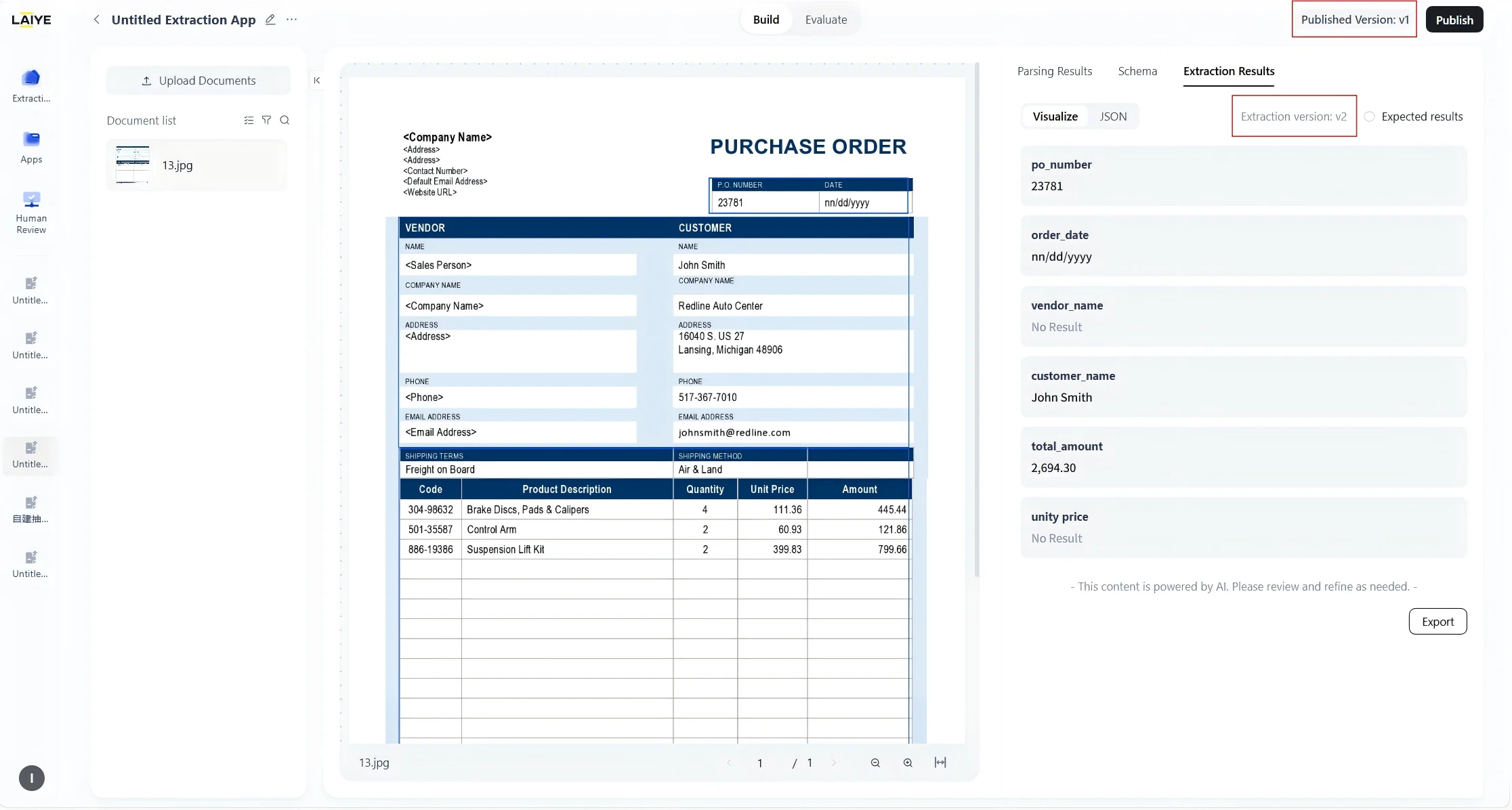Viewport: 1512px width, 810px height.
Task: Open the last Untitle... app shortcut in sidebar
Action: click(30, 565)
